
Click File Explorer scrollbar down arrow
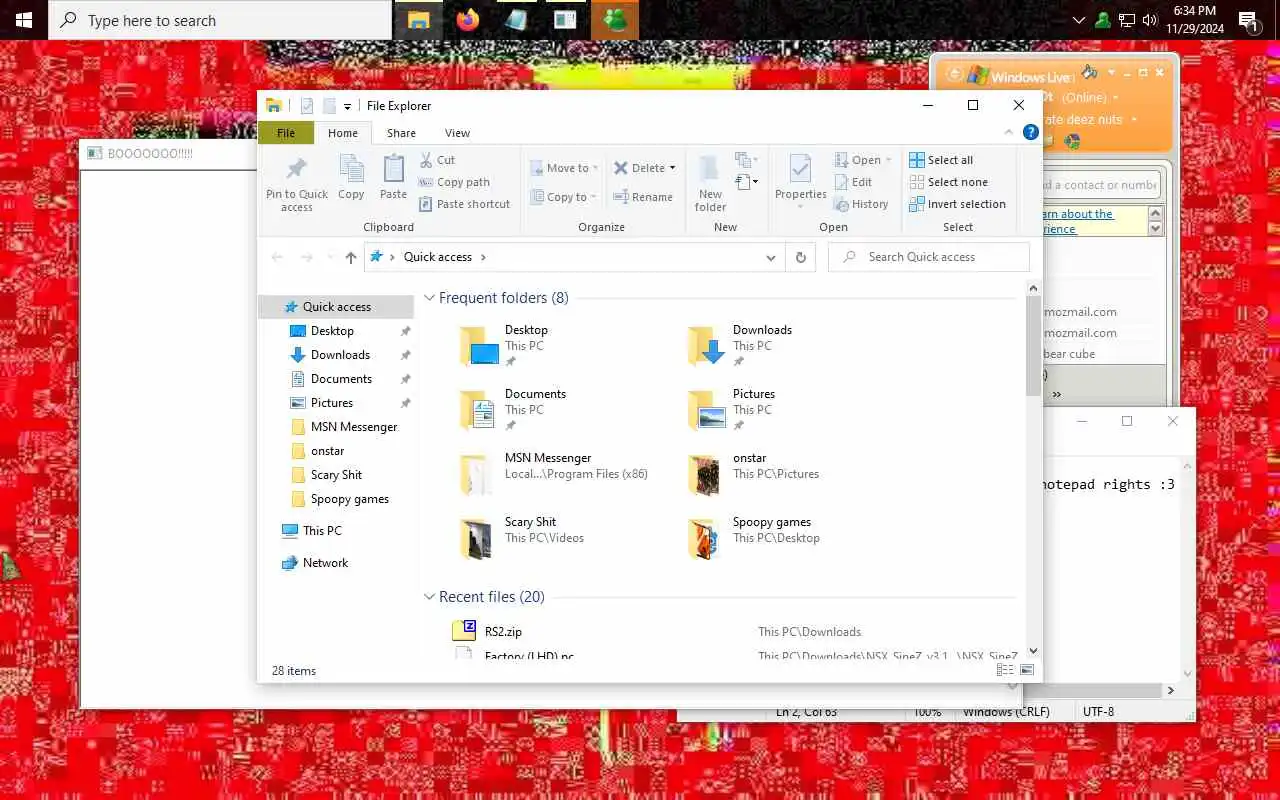click(x=1033, y=651)
